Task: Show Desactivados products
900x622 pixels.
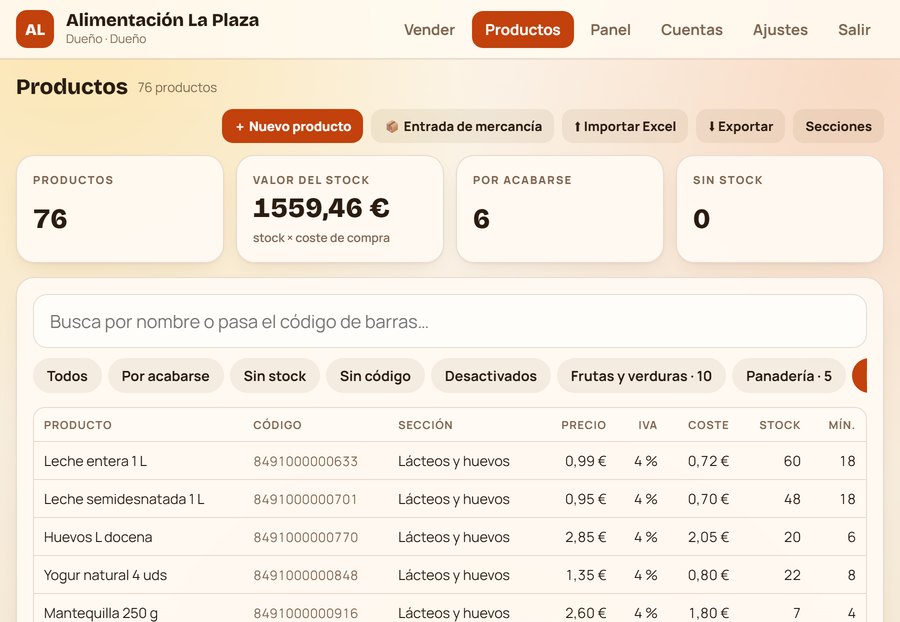Action: pyautogui.click(x=491, y=376)
